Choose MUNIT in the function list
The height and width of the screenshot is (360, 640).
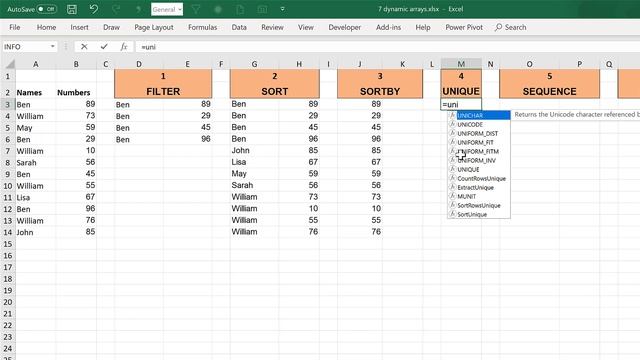479,196
